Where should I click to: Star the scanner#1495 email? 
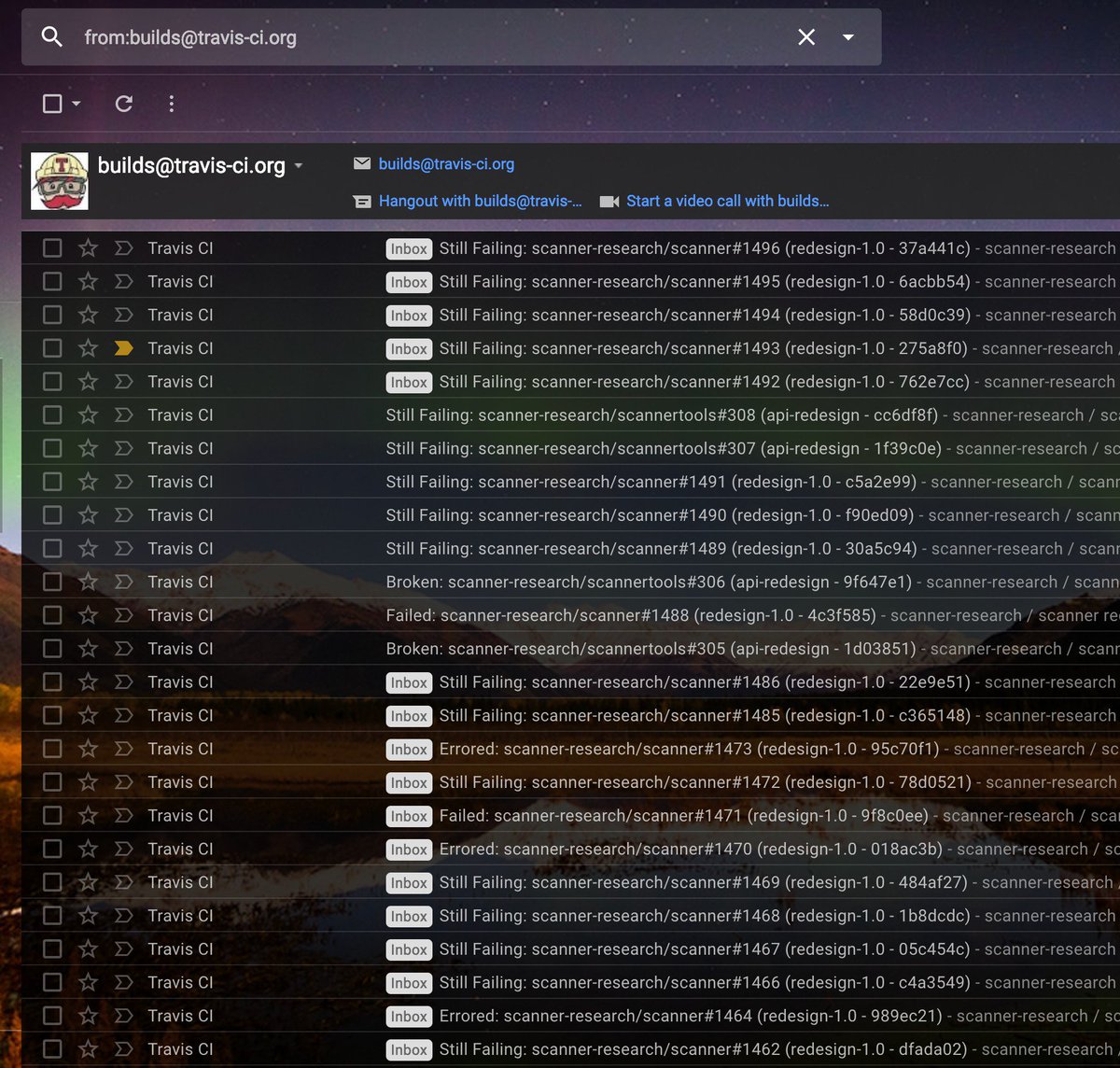pos(88,281)
